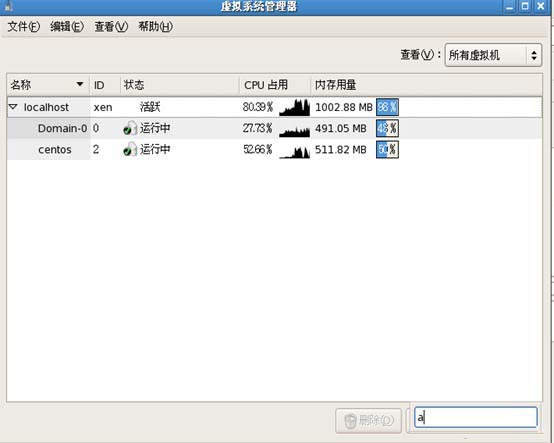Open the 所有虚拟机 view dropdown
The height and width of the screenshot is (443, 554).
(x=493, y=55)
